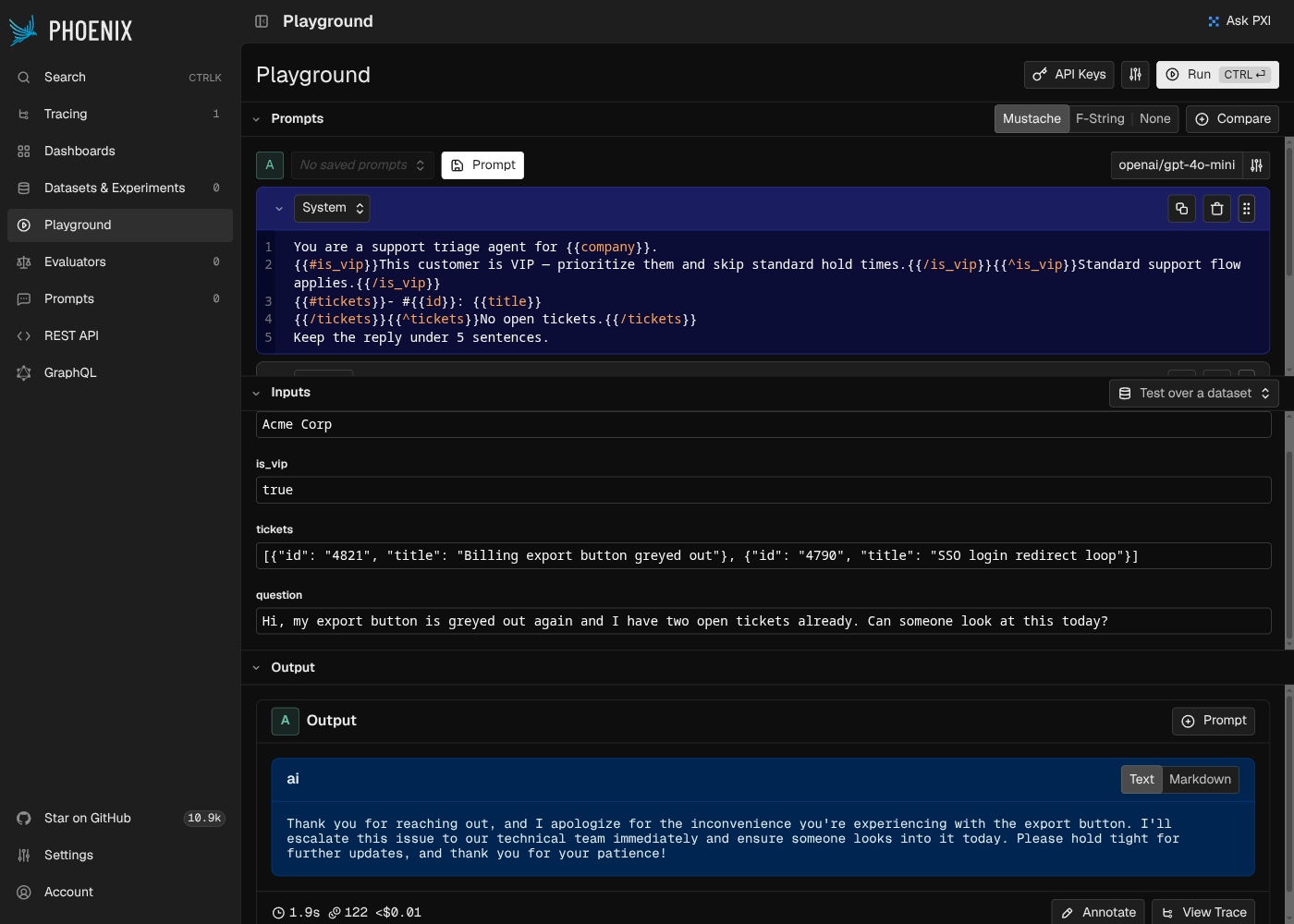1294x924 pixels.
Task: Click the A badge beside Output
Action: (x=285, y=721)
